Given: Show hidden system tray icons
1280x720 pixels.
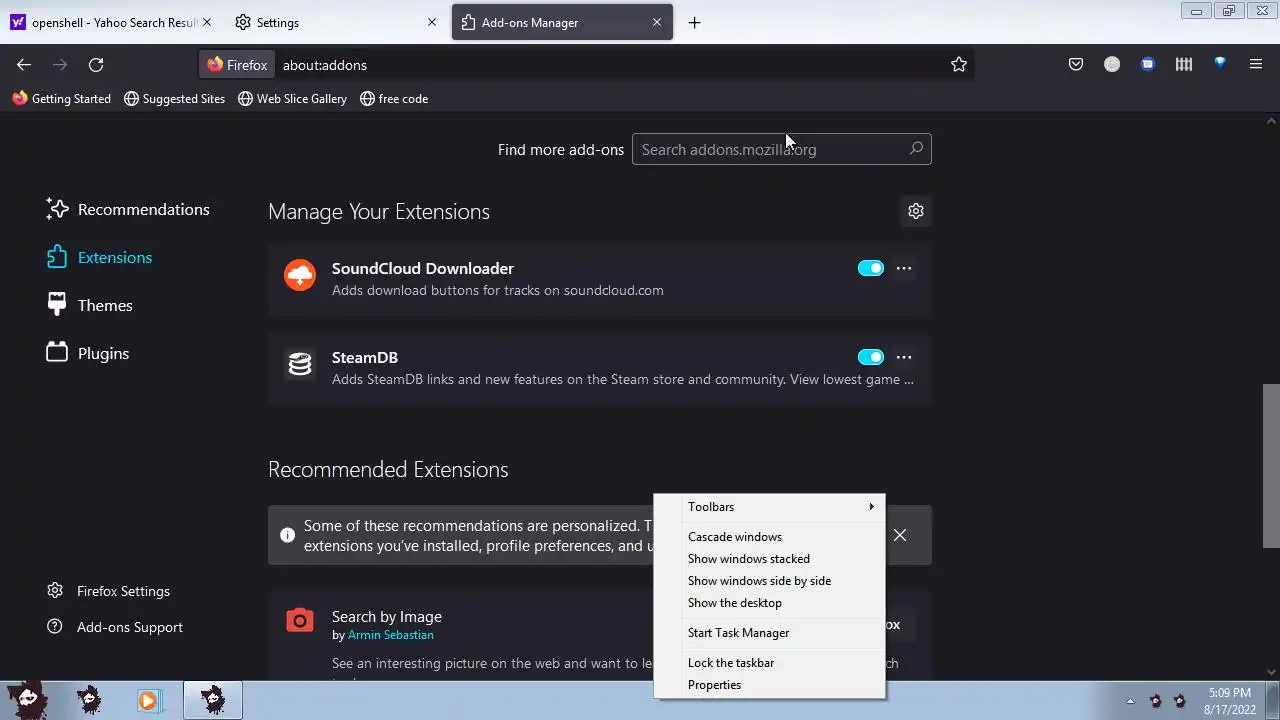Looking at the screenshot, I should point(1130,701).
